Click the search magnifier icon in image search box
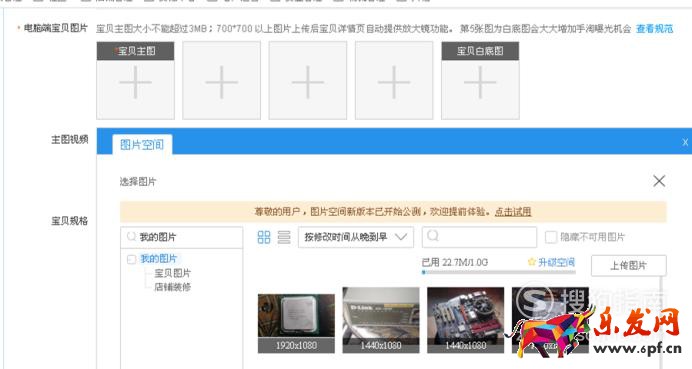692x369 pixels. 433,236
